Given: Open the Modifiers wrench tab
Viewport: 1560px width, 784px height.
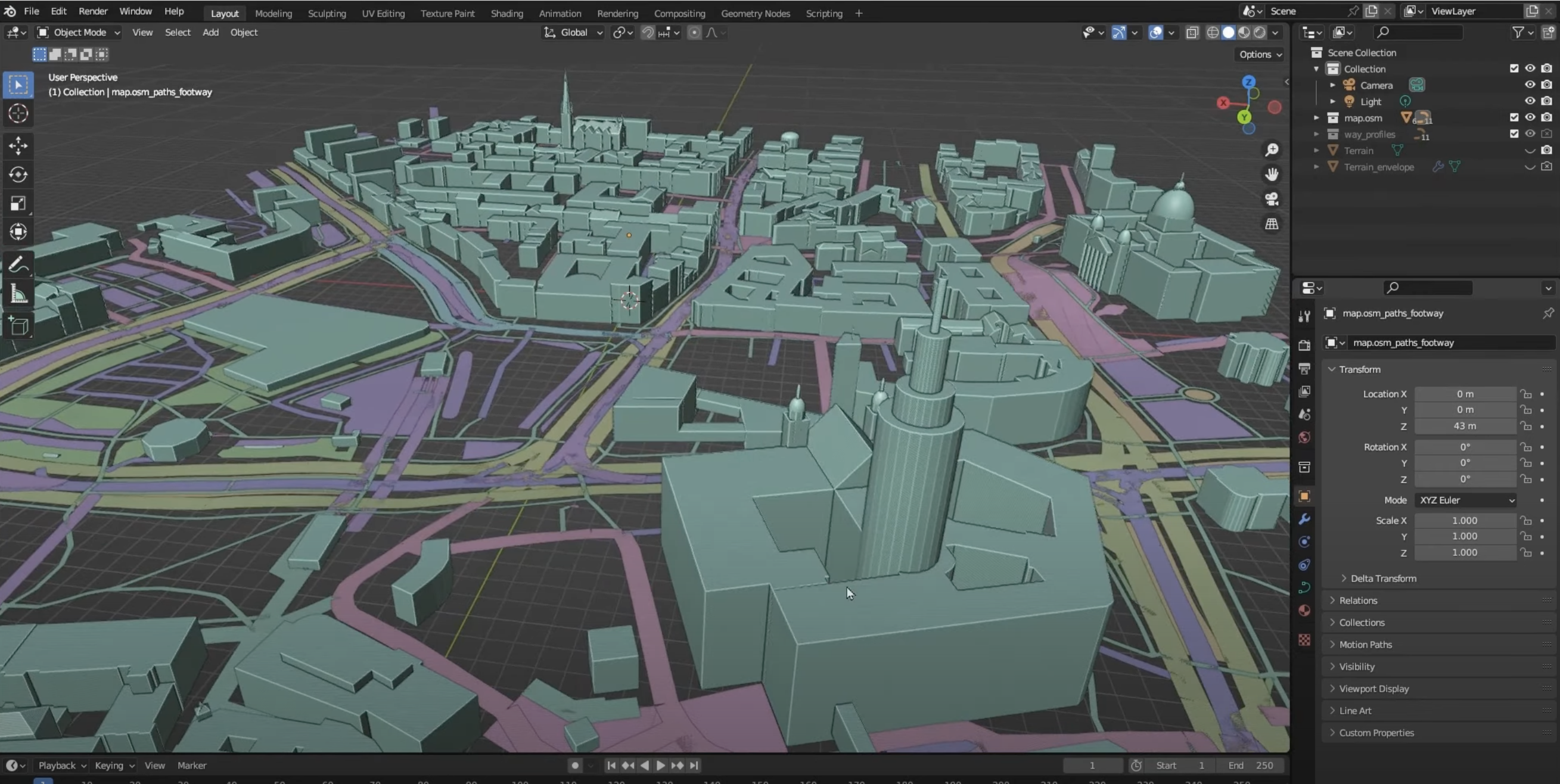Looking at the screenshot, I should (x=1304, y=519).
